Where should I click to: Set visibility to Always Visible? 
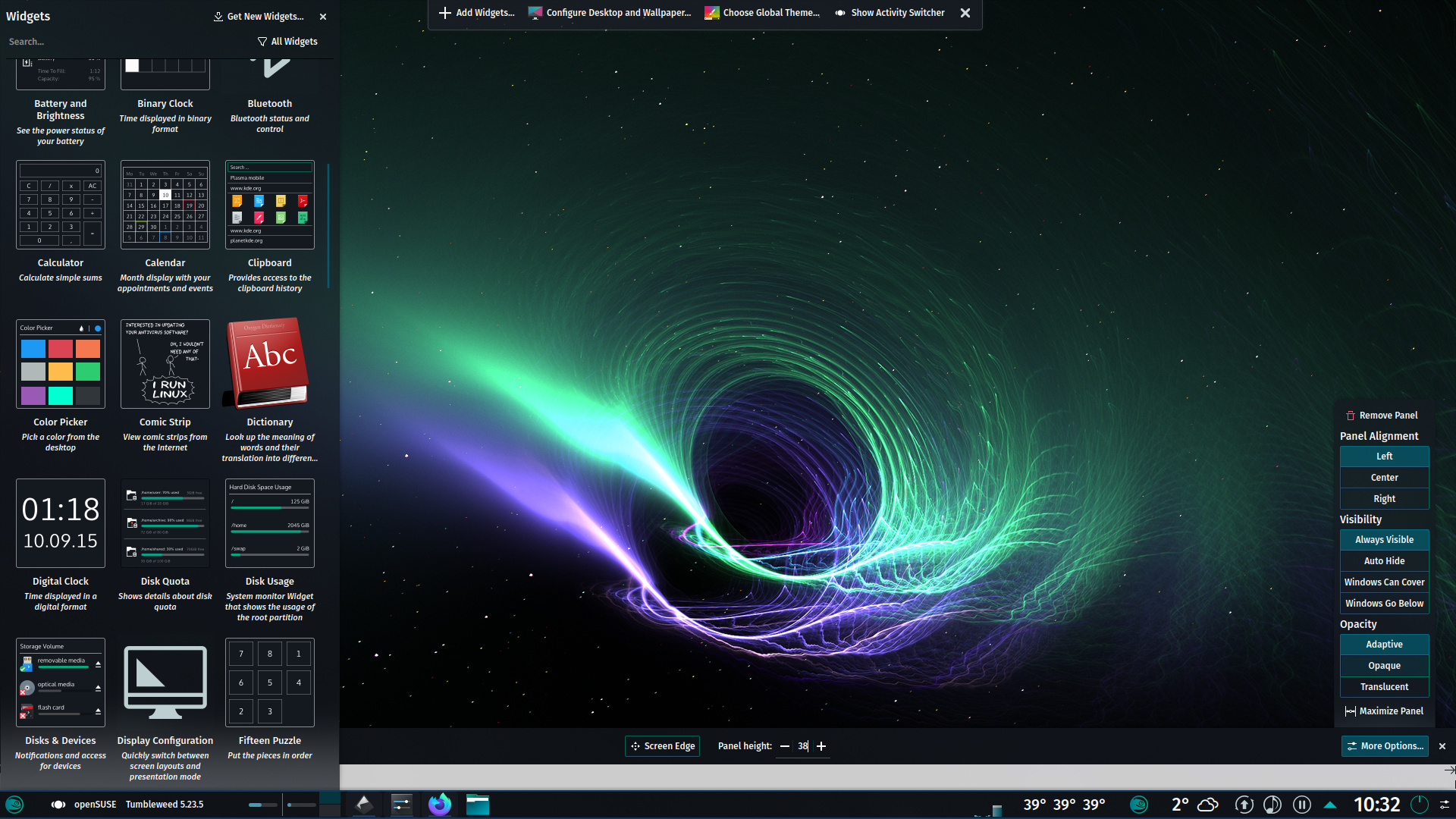(x=1385, y=540)
